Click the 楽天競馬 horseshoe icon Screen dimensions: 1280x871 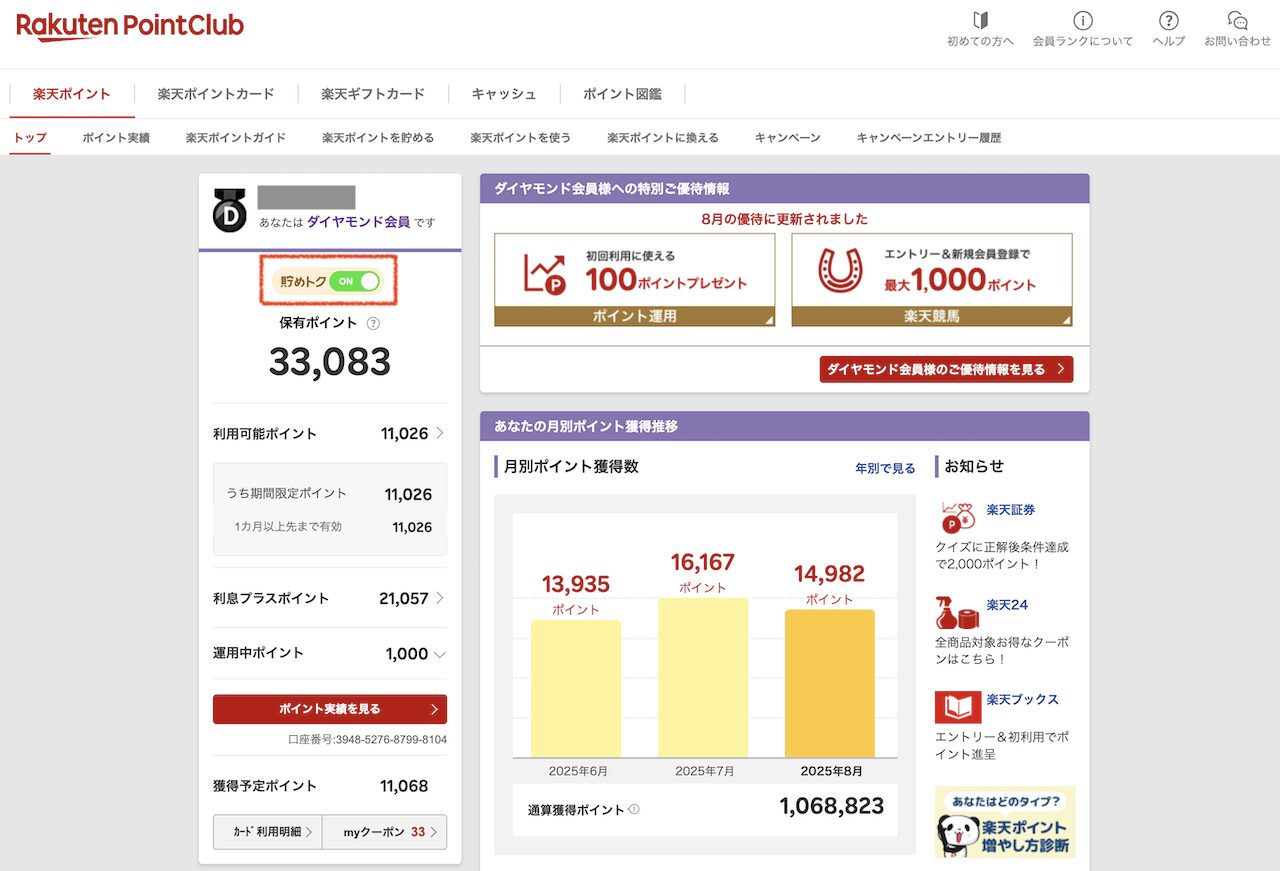[841, 271]
